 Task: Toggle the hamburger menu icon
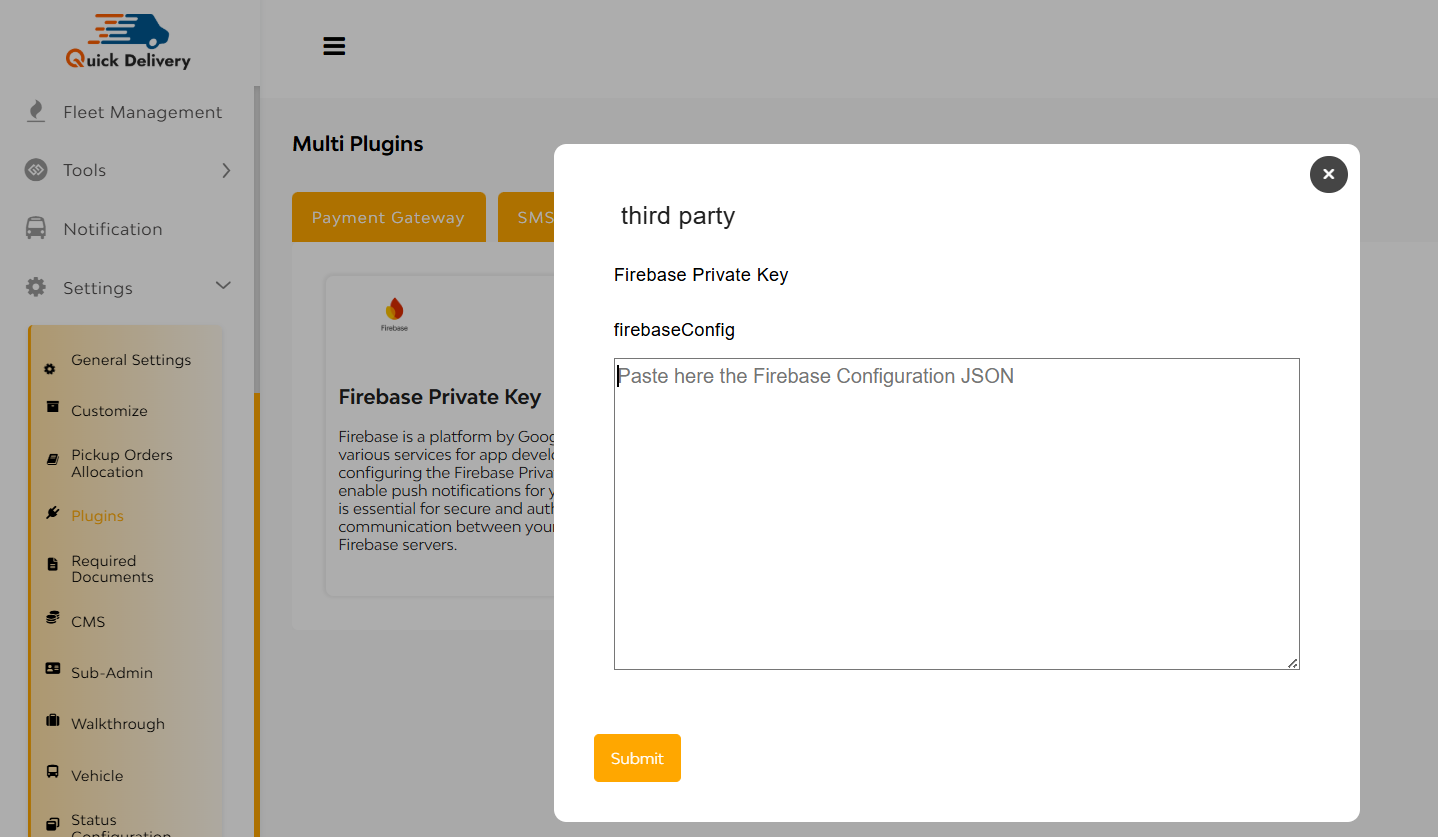(334, 46)
